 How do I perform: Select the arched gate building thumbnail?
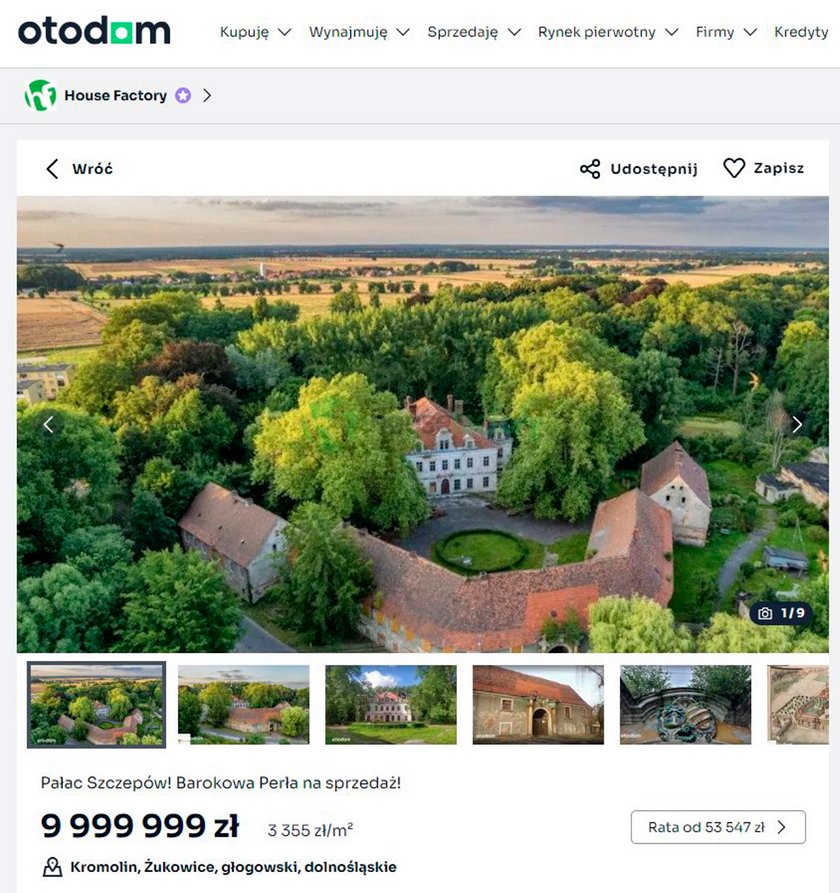pyautogui.click(x=538, y=704)
